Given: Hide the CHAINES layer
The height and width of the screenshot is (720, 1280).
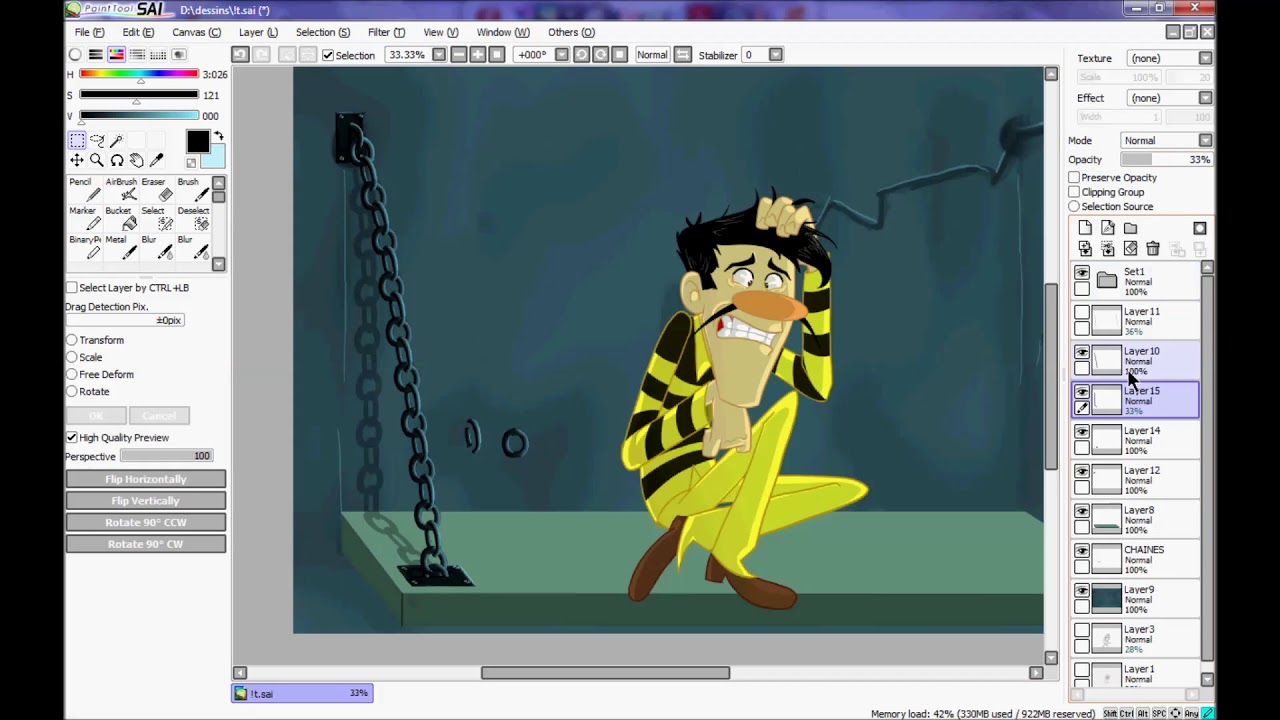Looking at the screenshot, I should [1082, 551].
